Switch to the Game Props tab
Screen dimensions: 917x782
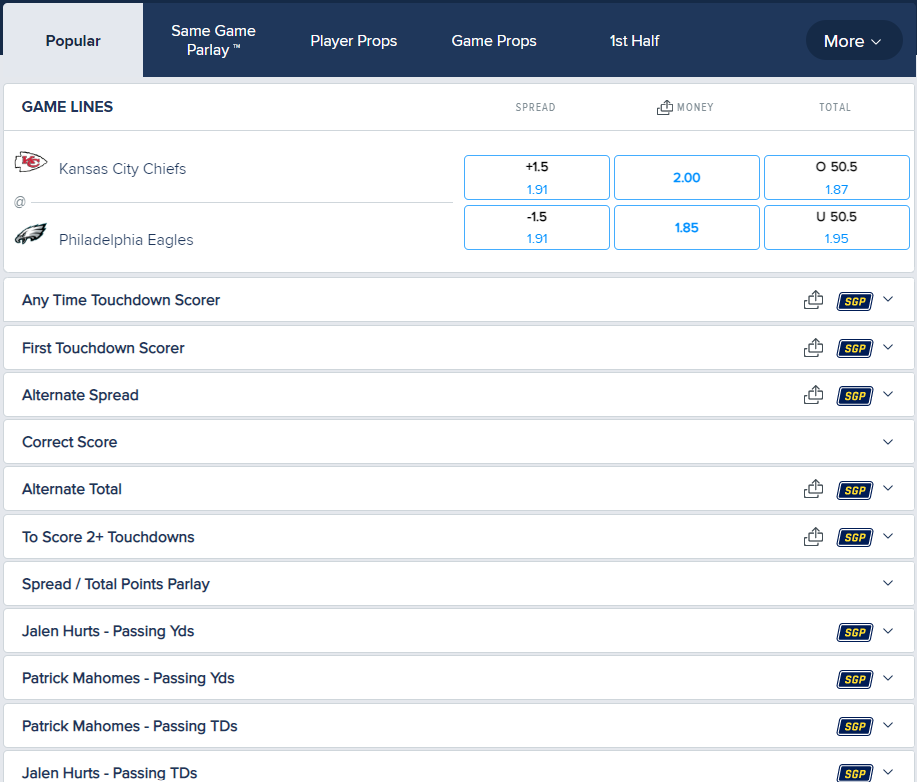[x=493, y=40]
